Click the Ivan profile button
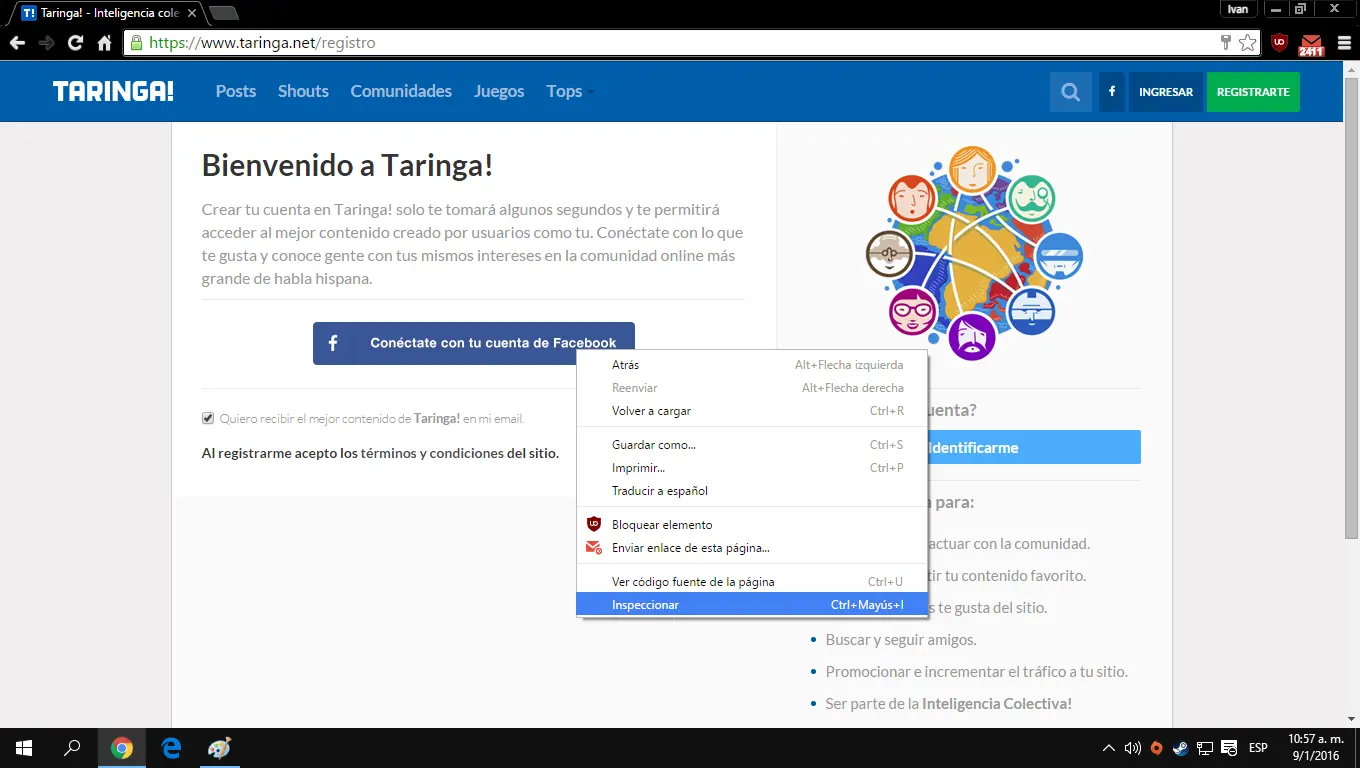1360x768 pixels. coord(1238,9)
